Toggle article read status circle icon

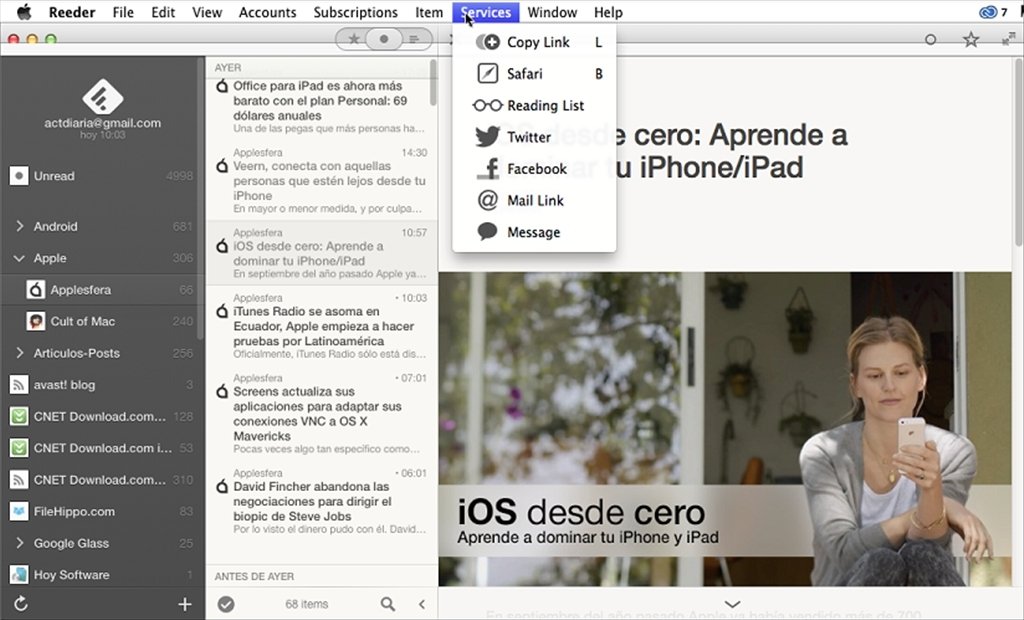pos(931,40)
